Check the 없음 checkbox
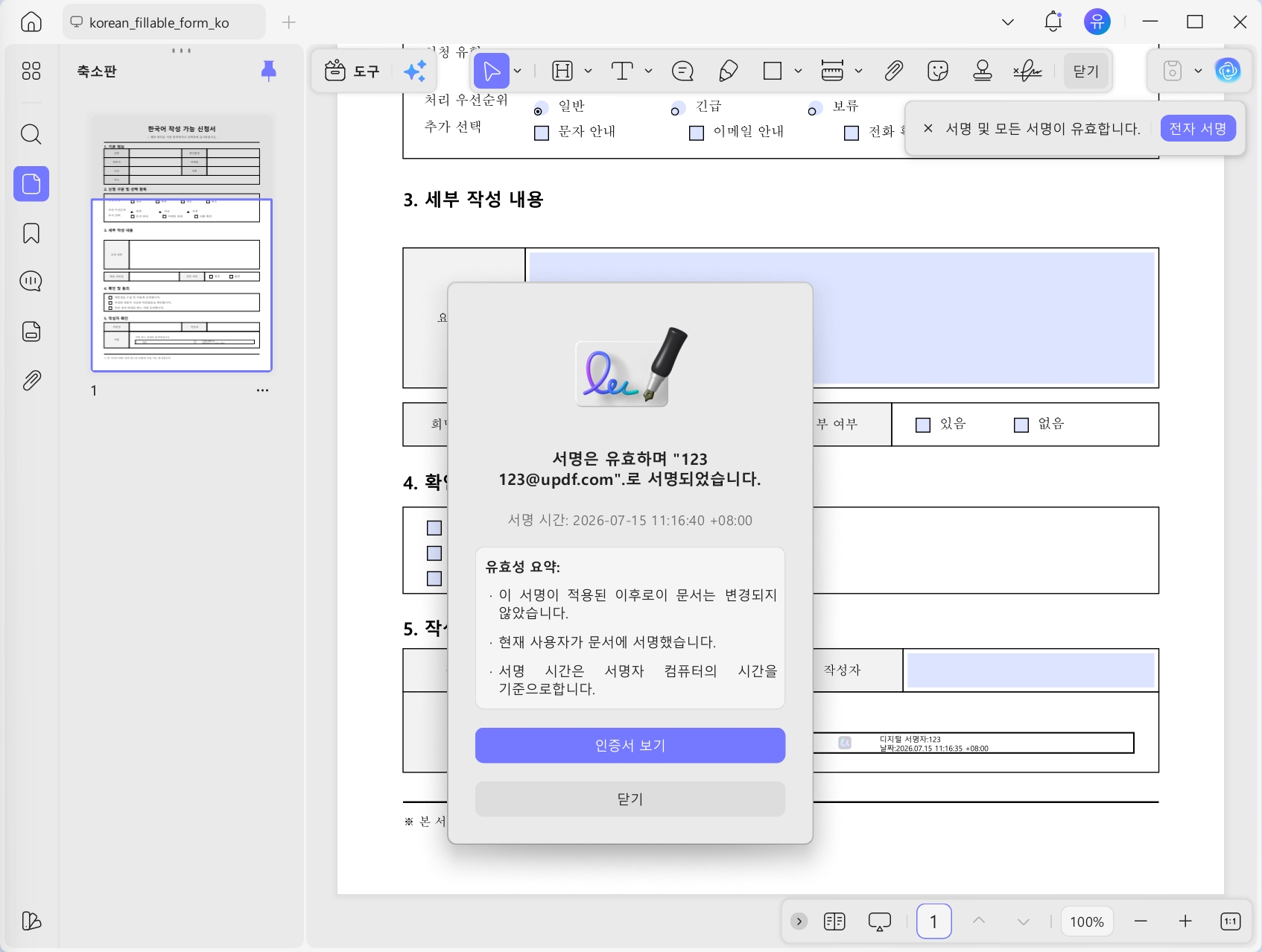This screenshot has width=1262, height=952. click(1021, 425)
